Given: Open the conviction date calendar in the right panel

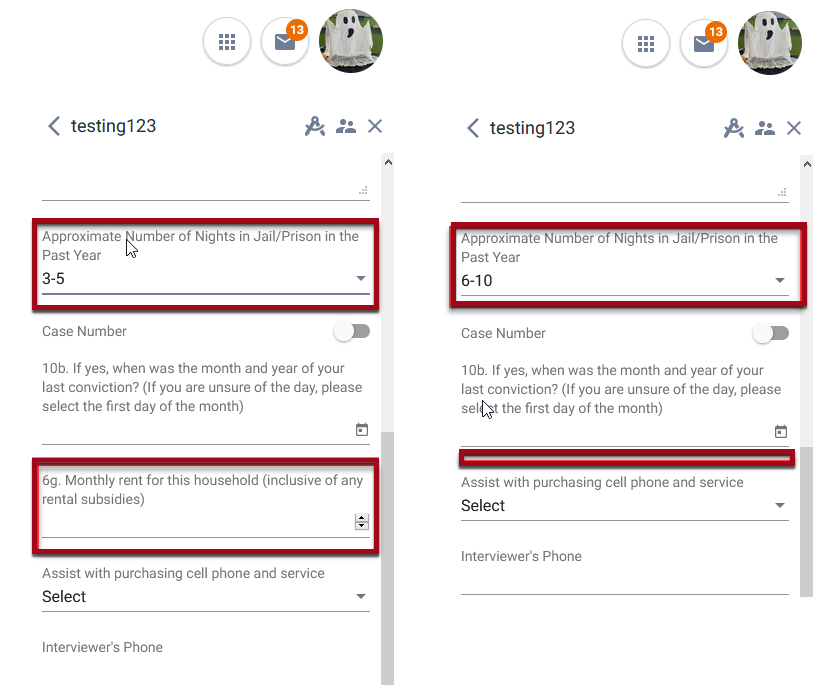Looking at the screenshot, I should pos(781,432).
